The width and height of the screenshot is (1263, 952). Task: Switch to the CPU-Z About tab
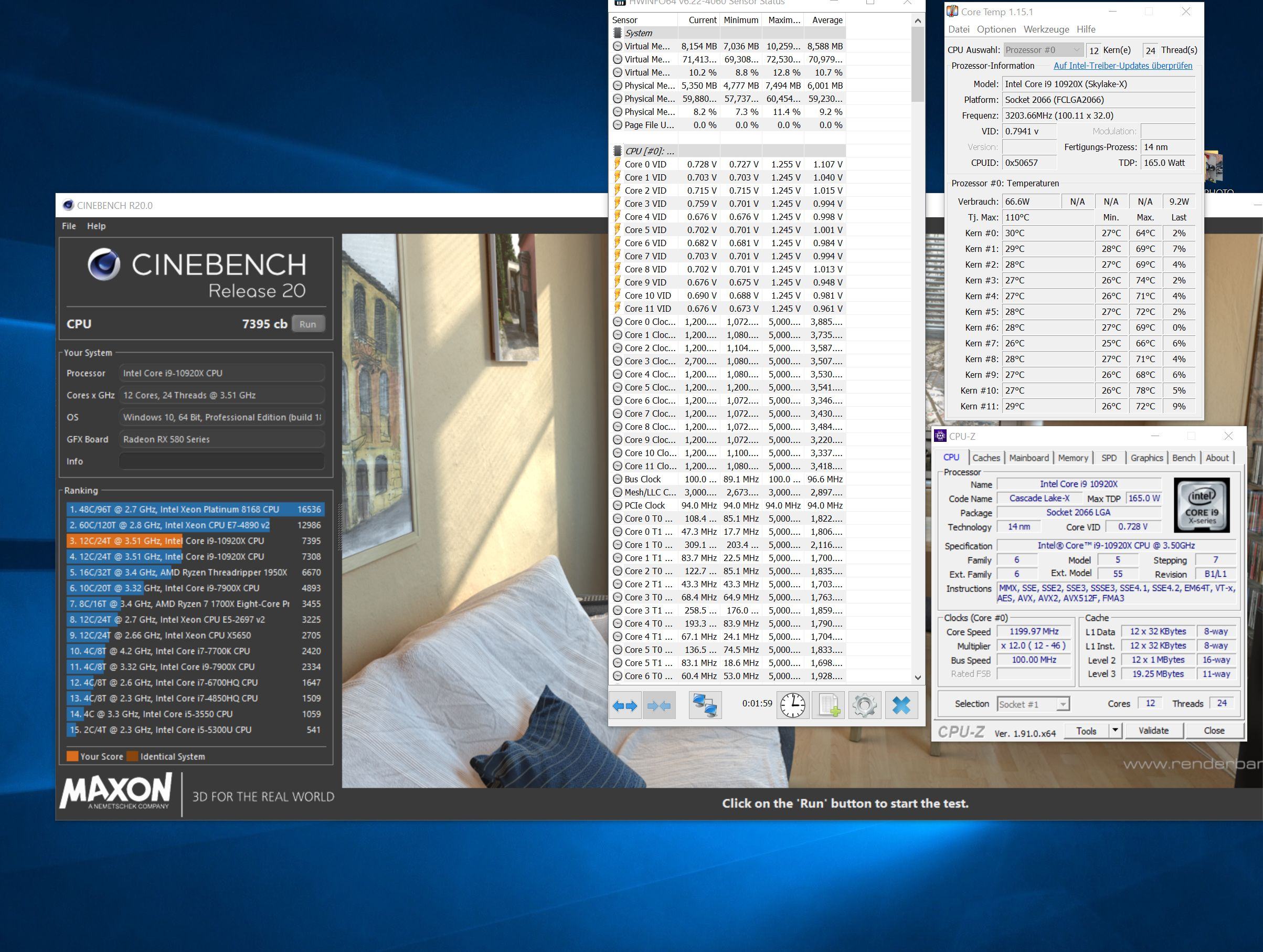tap(1217, 458)
